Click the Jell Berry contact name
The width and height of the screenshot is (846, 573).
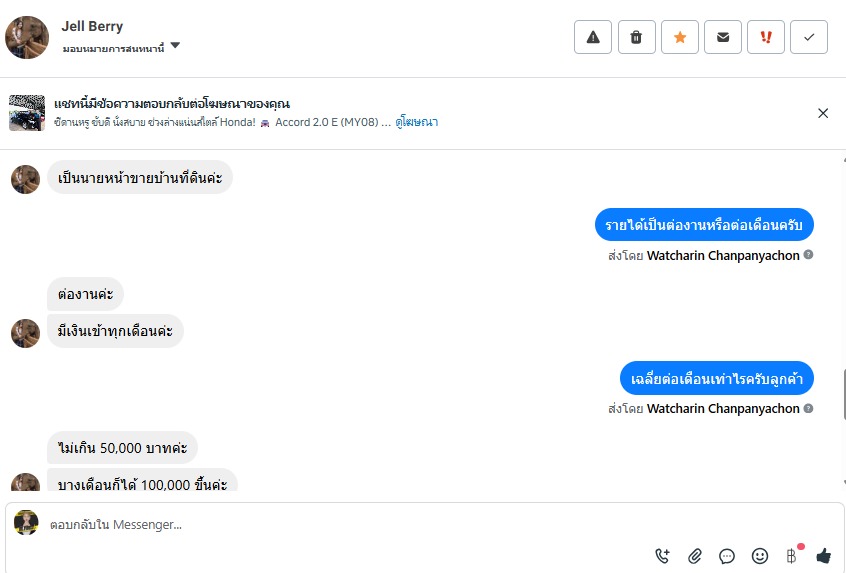[92, 26]
